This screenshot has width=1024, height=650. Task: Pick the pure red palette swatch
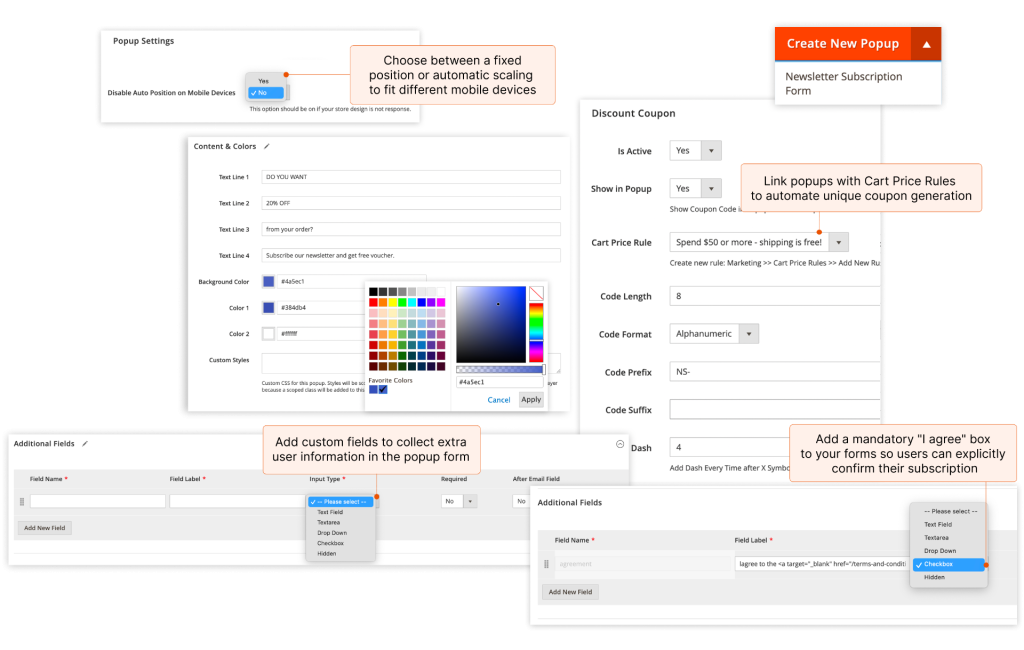(x=373, y=302)
